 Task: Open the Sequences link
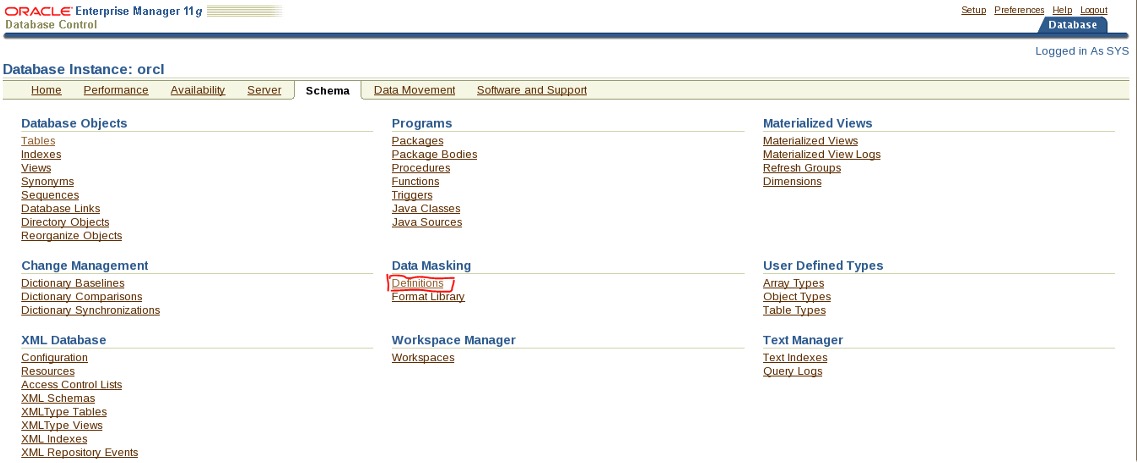point(50,195)
